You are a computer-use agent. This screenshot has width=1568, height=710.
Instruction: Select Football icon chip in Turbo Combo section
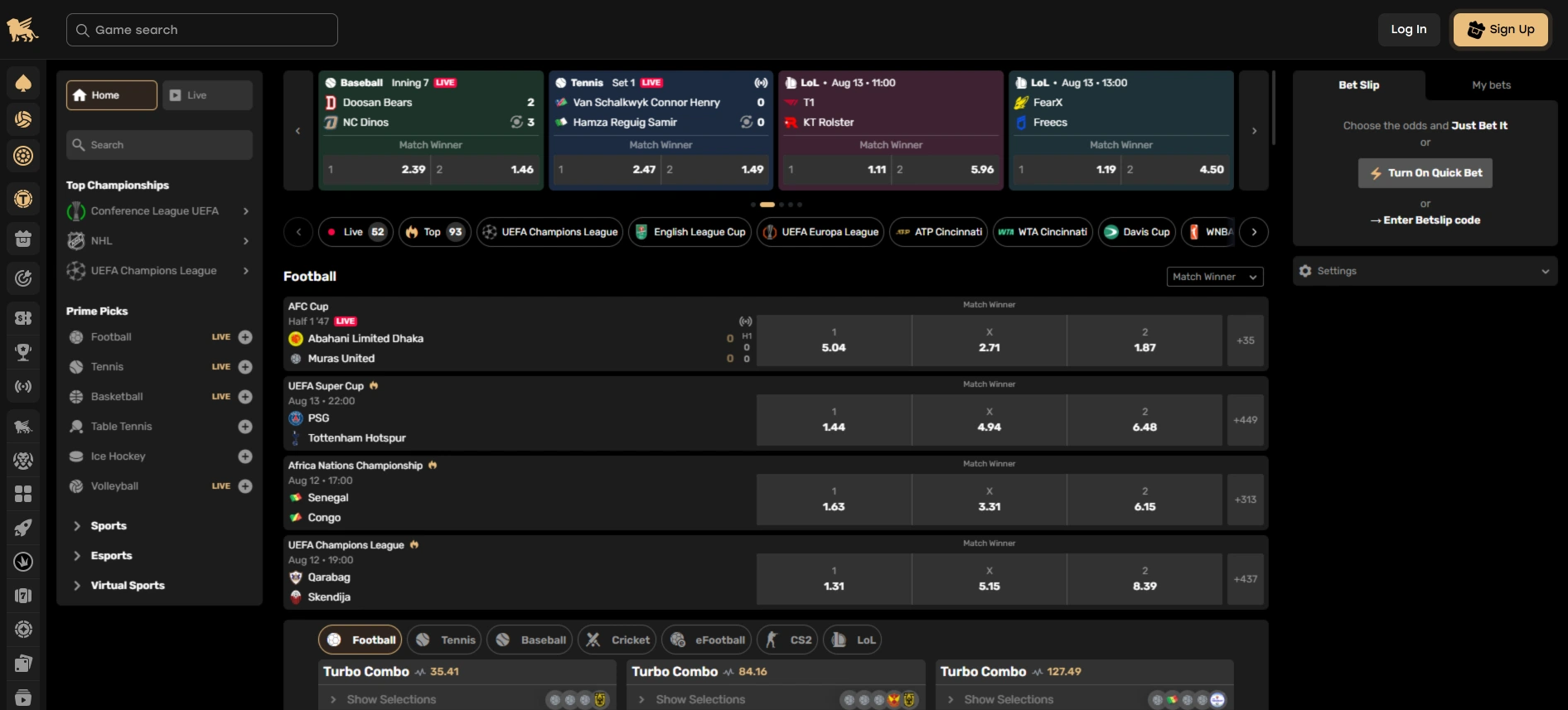click(361, 640)
